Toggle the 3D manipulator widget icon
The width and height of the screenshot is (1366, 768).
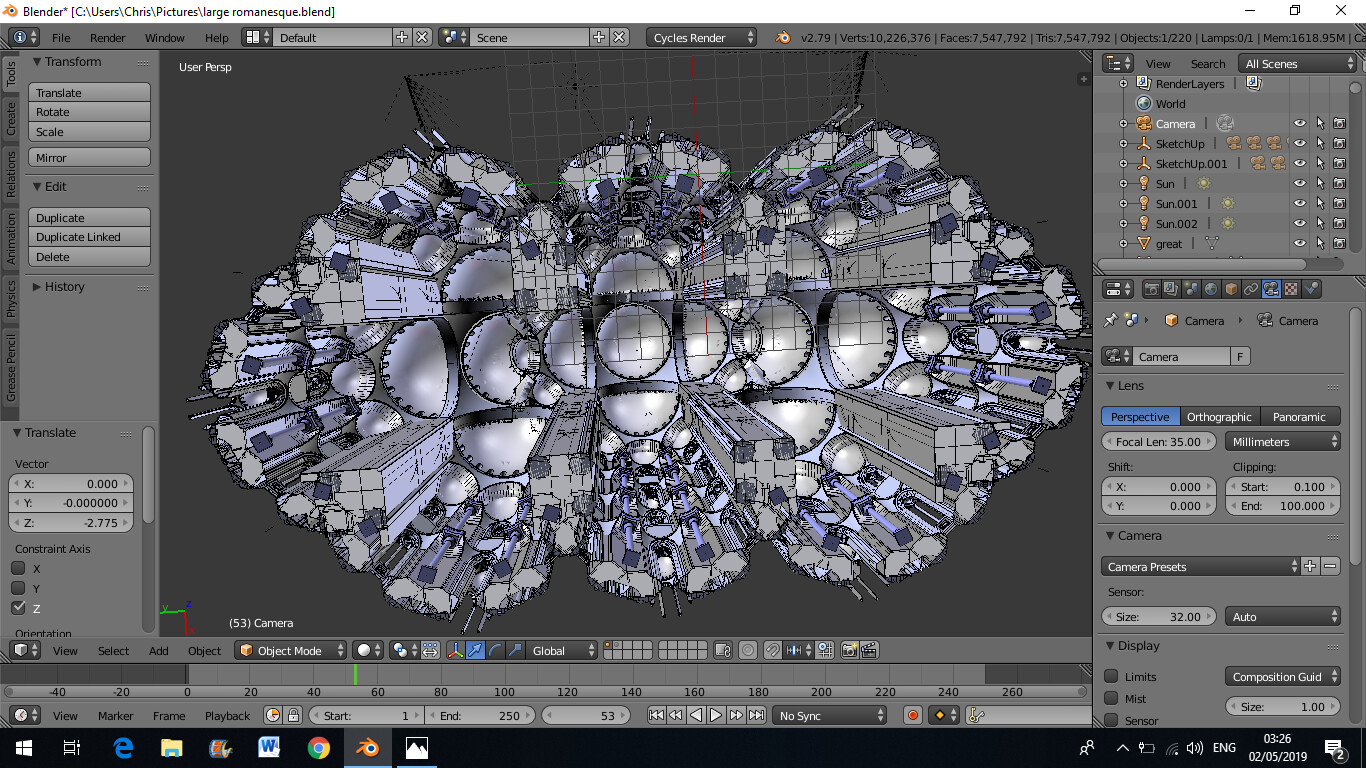coord(455,650)
